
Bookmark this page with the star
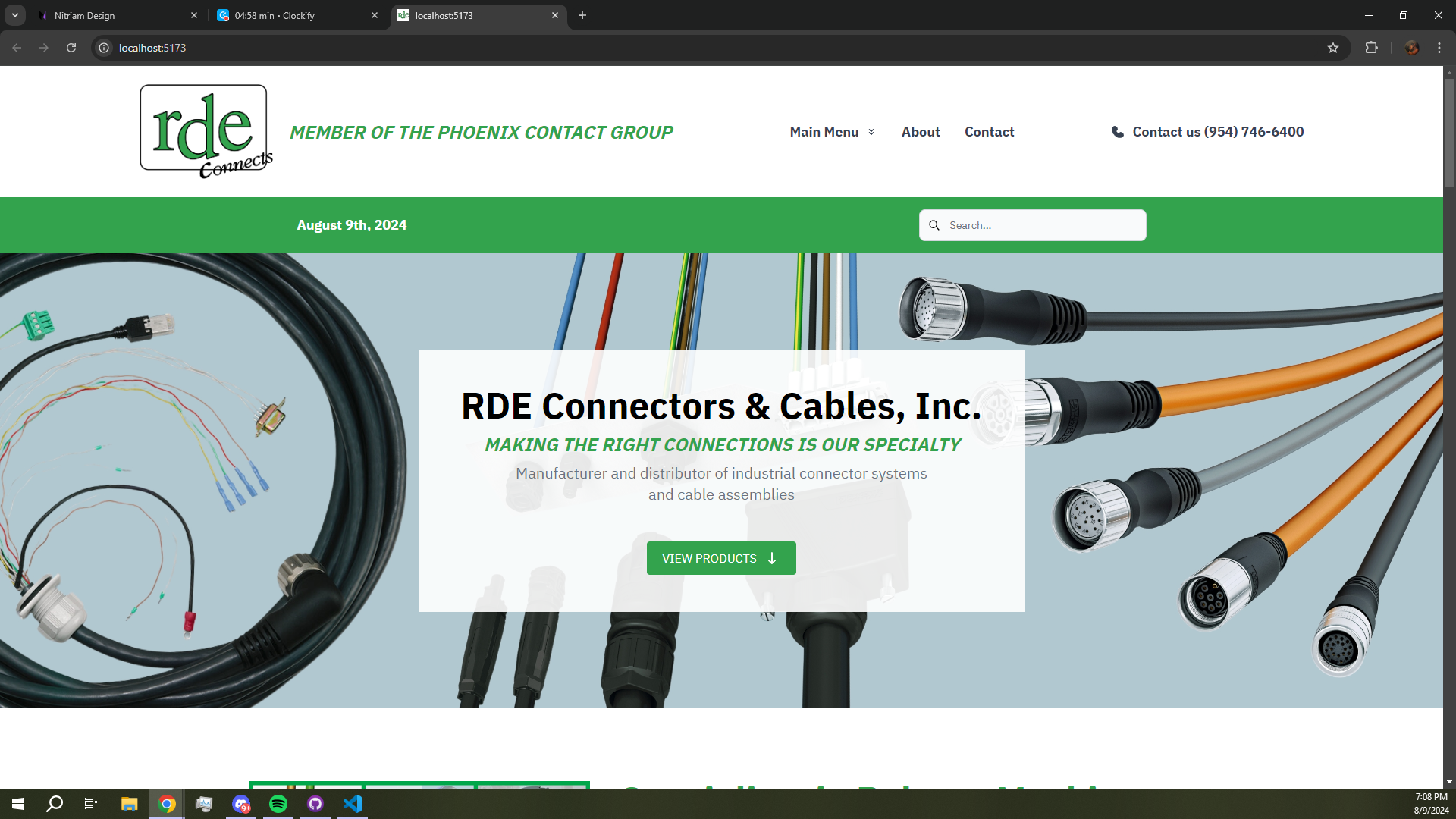[1333, 48]
